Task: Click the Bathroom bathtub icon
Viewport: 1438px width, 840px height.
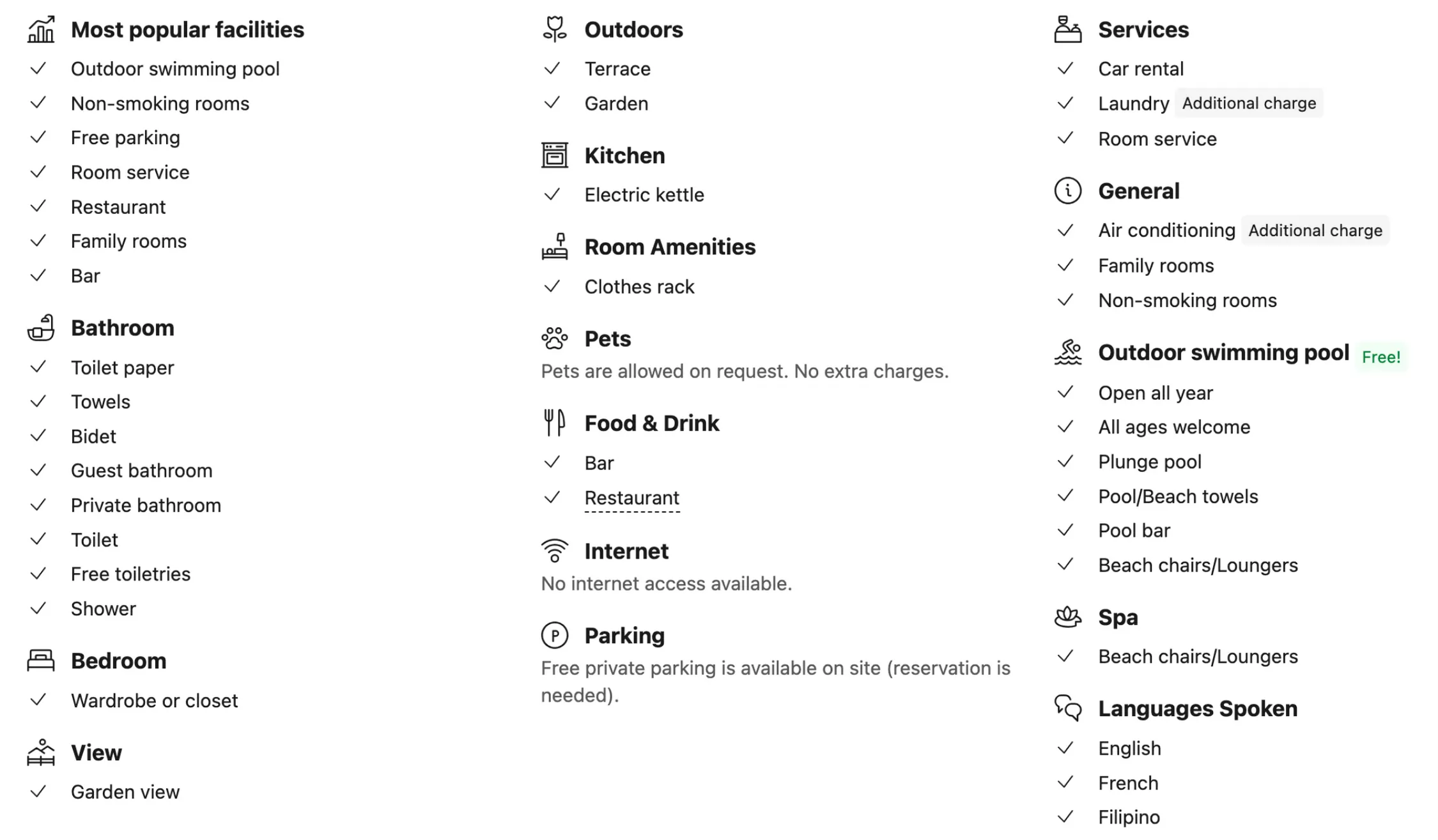Action: coord(41,328)
